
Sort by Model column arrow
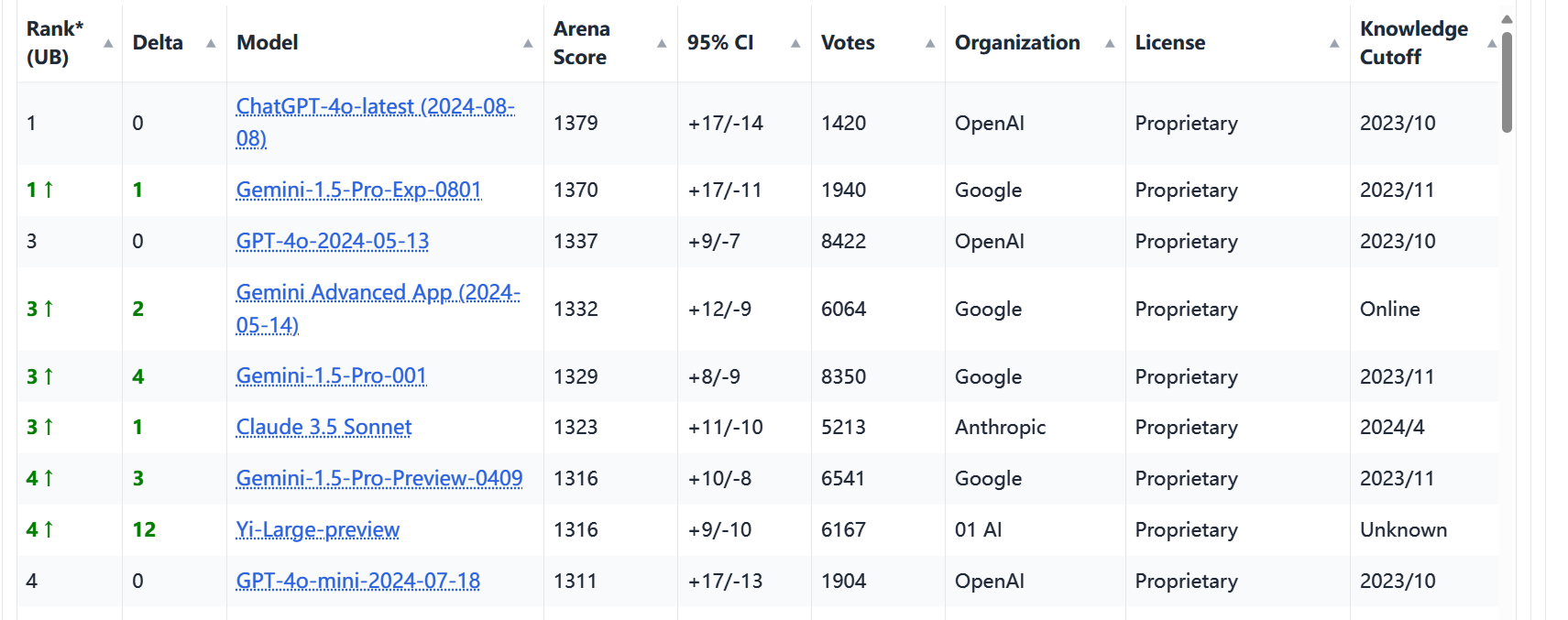[528, 44]
